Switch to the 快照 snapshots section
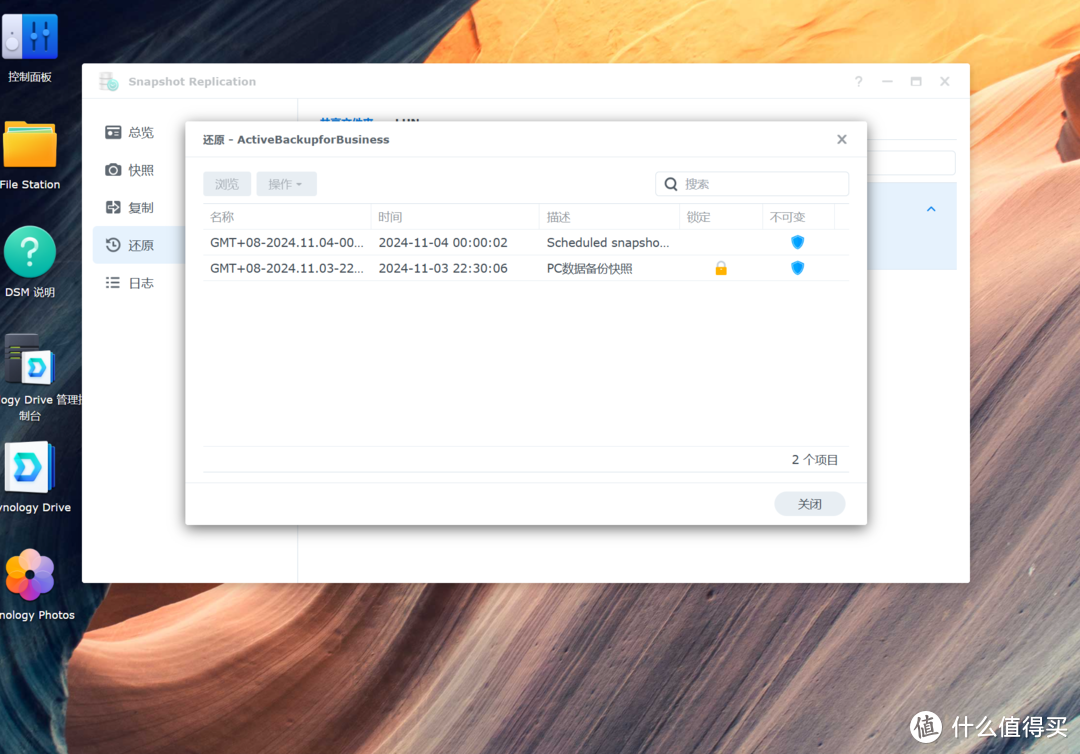 [140, 170]
